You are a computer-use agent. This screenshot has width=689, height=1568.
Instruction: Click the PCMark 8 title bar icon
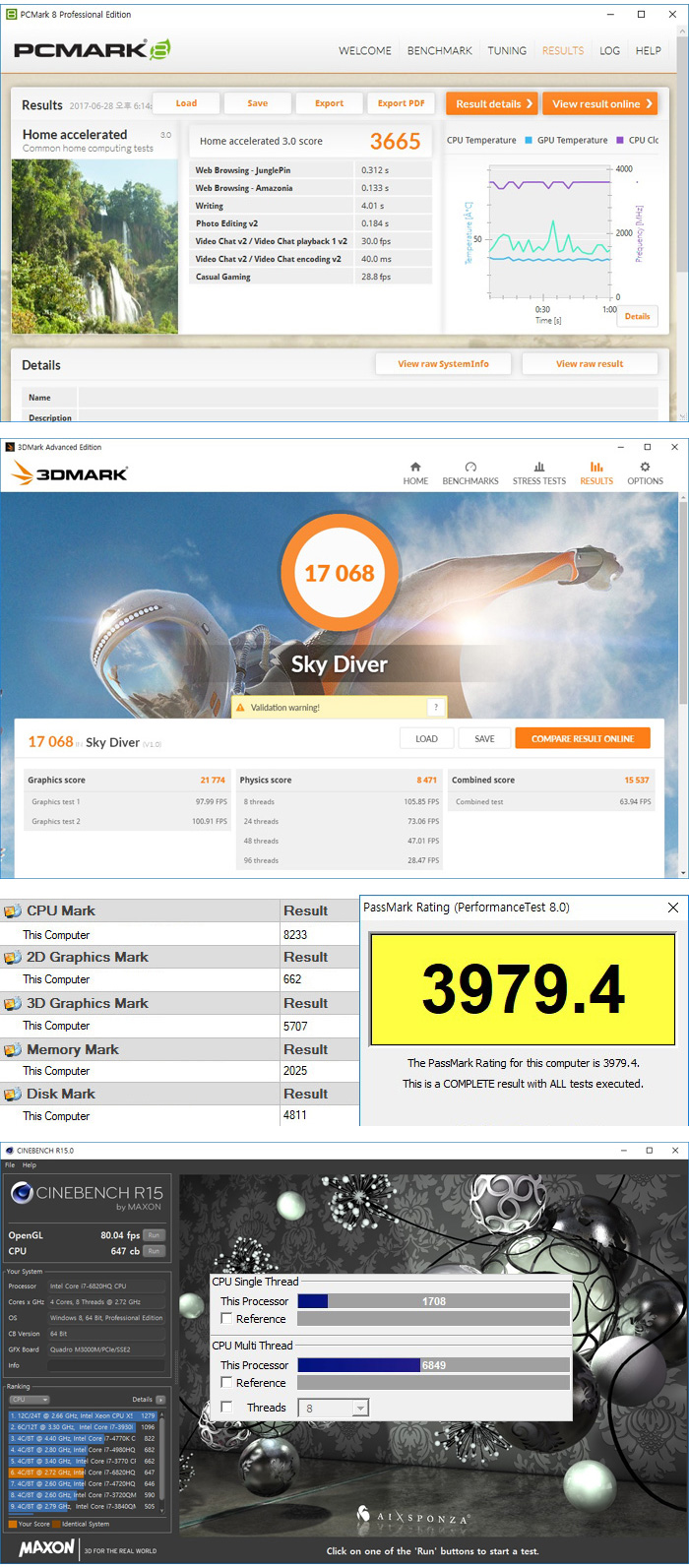pos(11,14)
